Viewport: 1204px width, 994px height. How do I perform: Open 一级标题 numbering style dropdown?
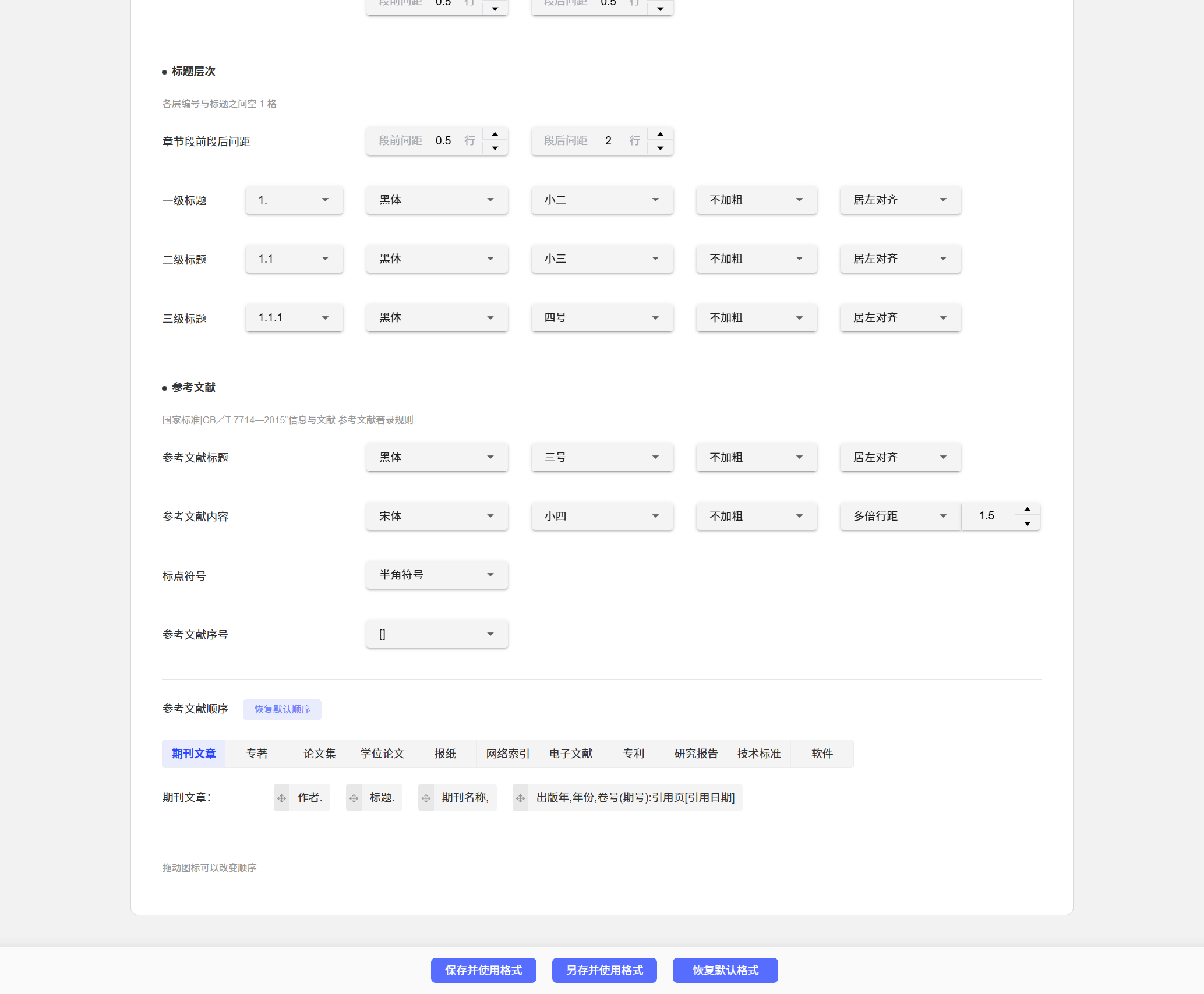click(x=294, y=200)
